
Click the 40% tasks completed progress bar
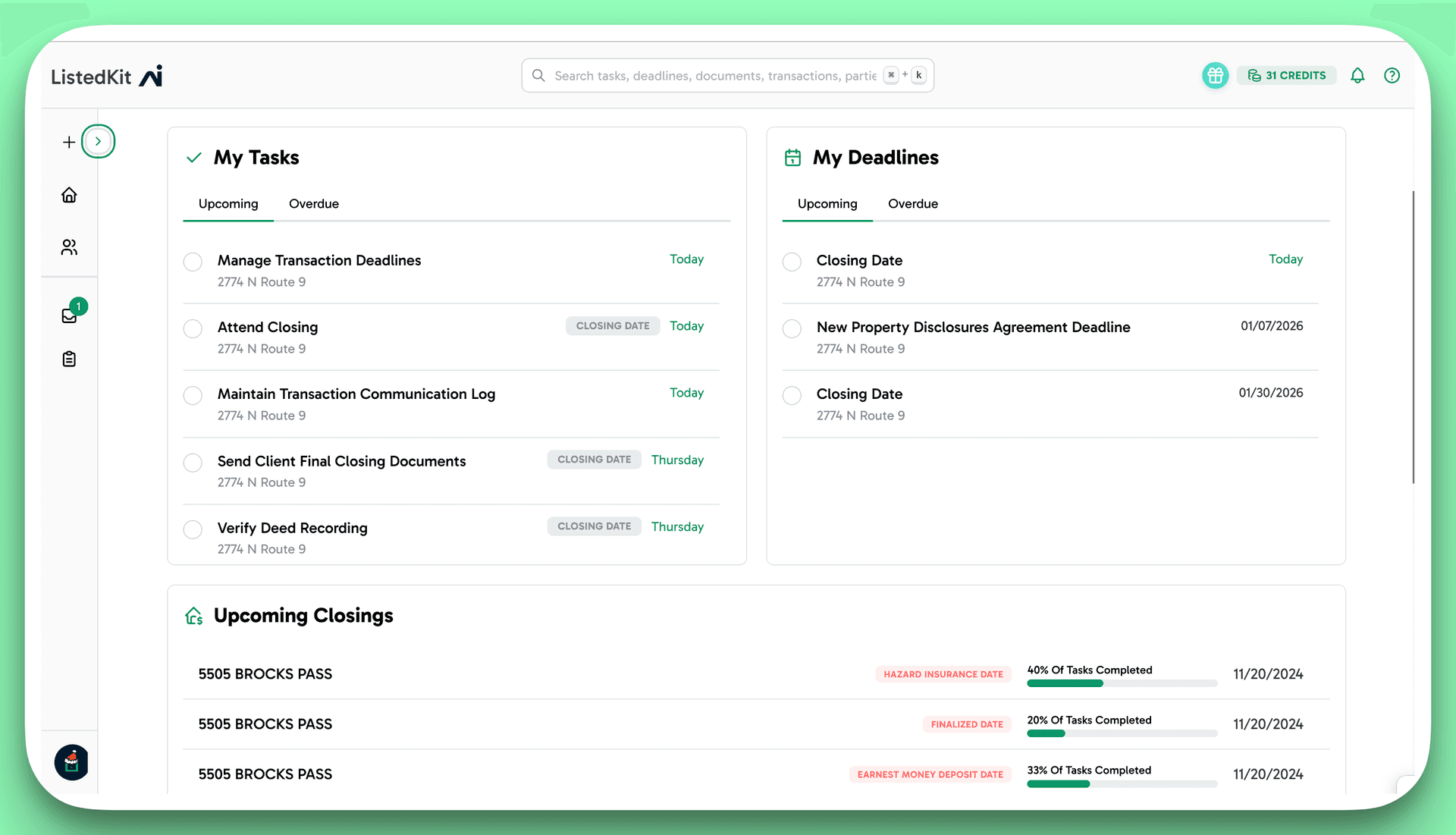pyautogui.click(x=1122, y=683)
